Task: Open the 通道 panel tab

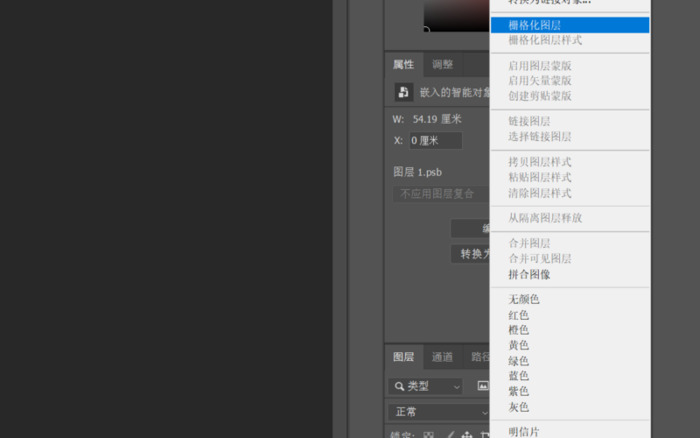Action: pos(442,357)
